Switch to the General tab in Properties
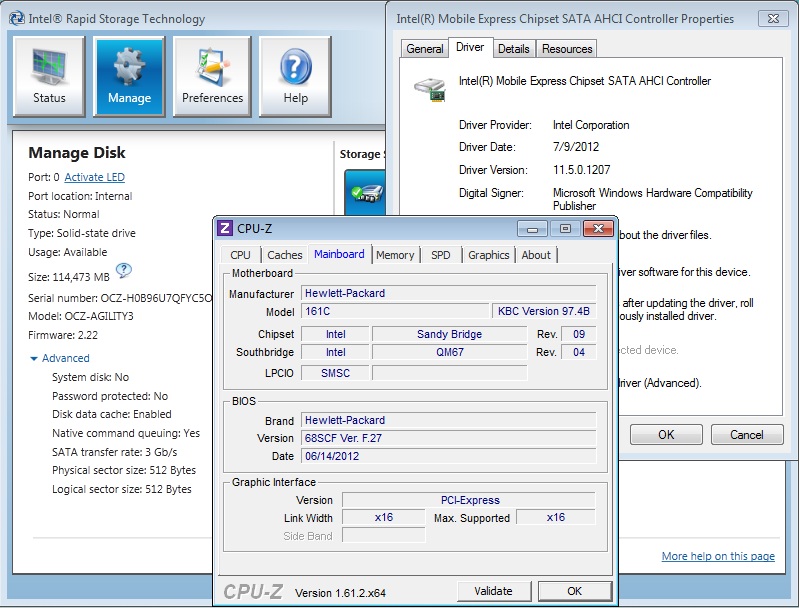This screenshot has width=799, height=608. pyautogui.click(x=424, y=48)
